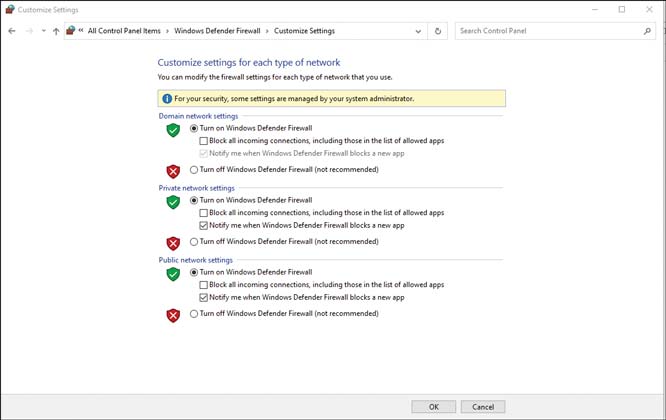Click the Public network settings heading
Image resolution: width=666 pixels, height=420 pixels.
[x=196, y=260]
